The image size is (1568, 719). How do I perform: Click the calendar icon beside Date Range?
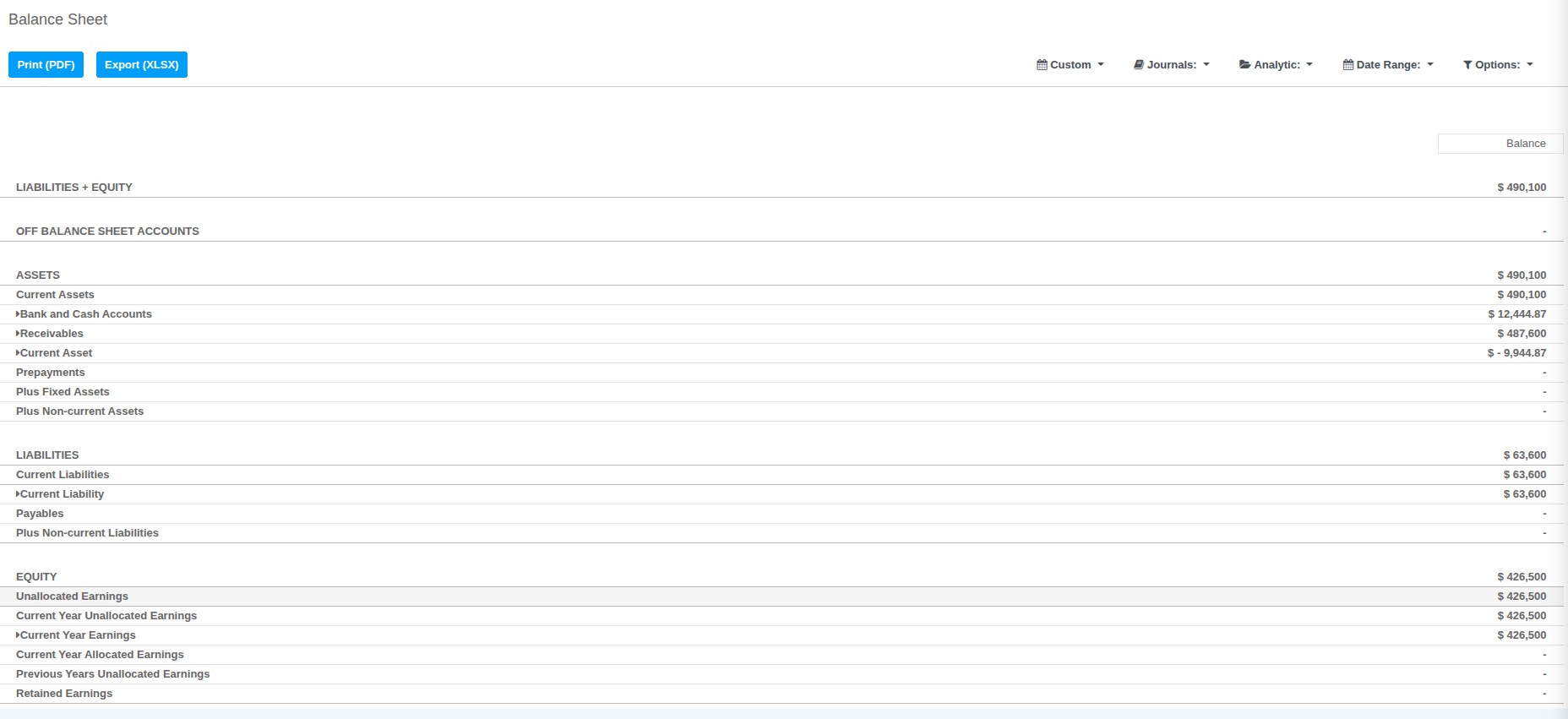[x=1348, y=65]
